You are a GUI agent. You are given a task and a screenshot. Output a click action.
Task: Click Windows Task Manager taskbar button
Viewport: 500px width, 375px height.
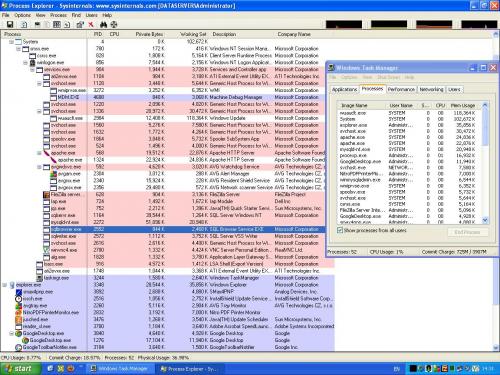(121, 369)
